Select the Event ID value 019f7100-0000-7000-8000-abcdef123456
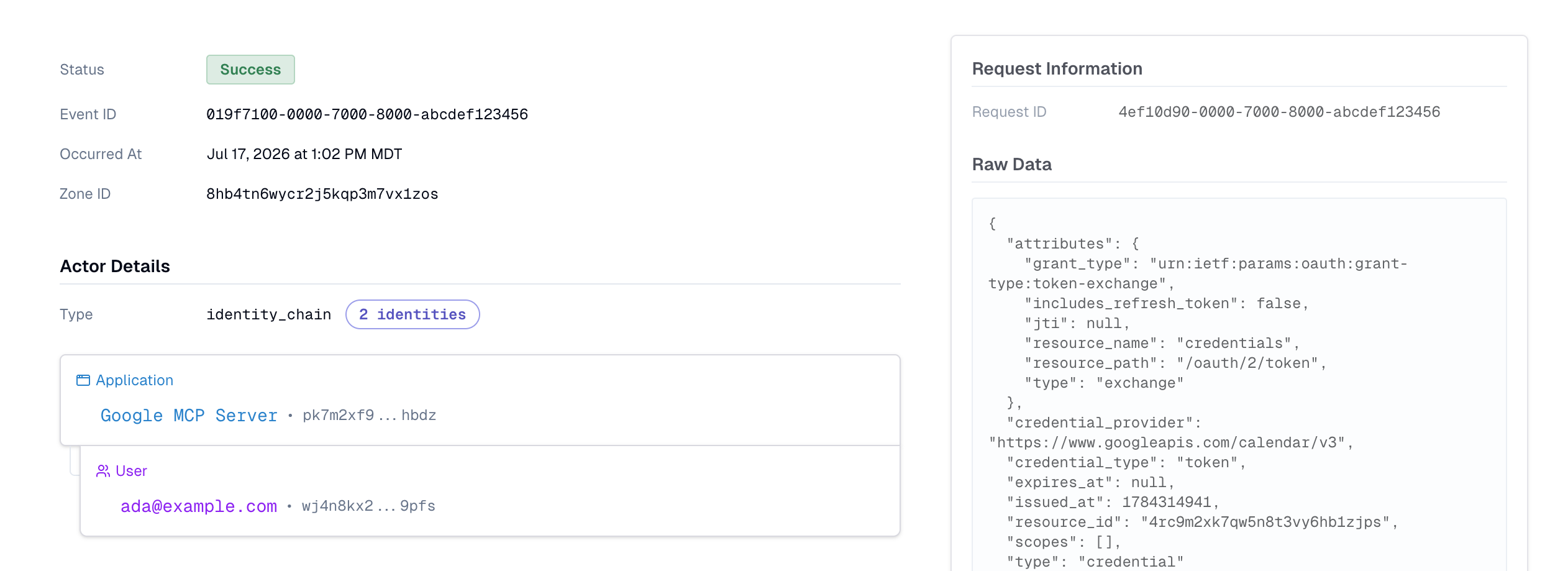This screenshot has width=1568, height=571. [367, 114]
